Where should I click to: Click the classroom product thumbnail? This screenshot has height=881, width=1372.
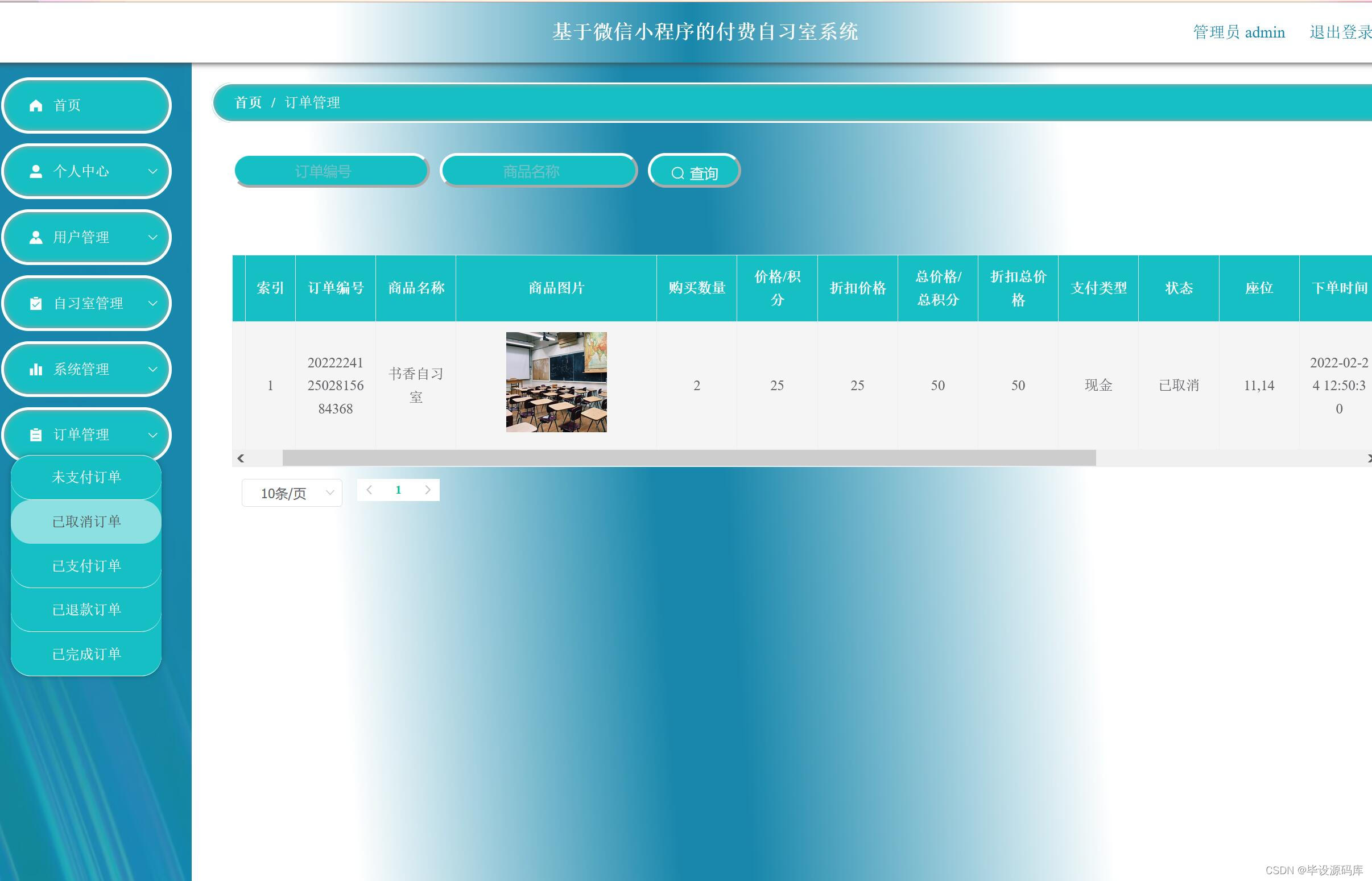pos(556,382)
